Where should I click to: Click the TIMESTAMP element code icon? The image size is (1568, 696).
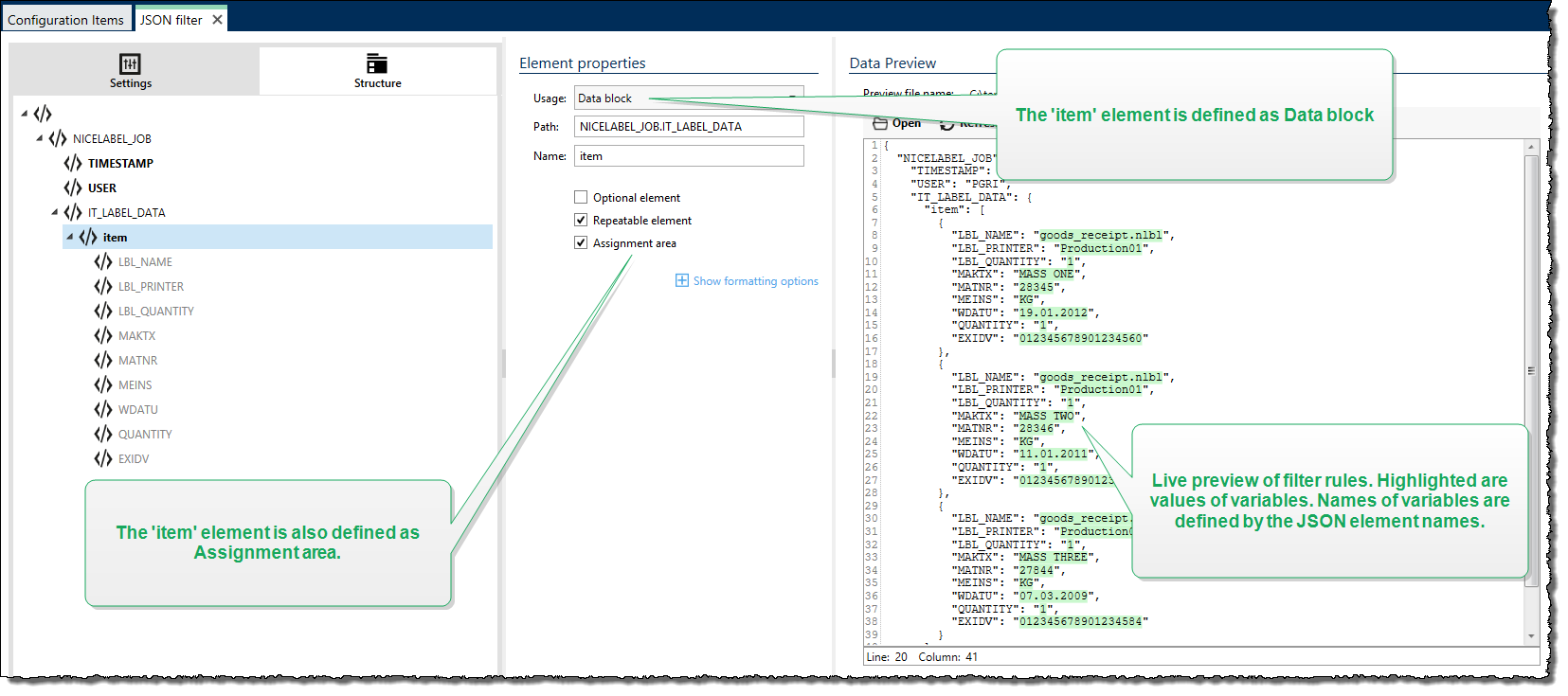(x=73, y=163)
